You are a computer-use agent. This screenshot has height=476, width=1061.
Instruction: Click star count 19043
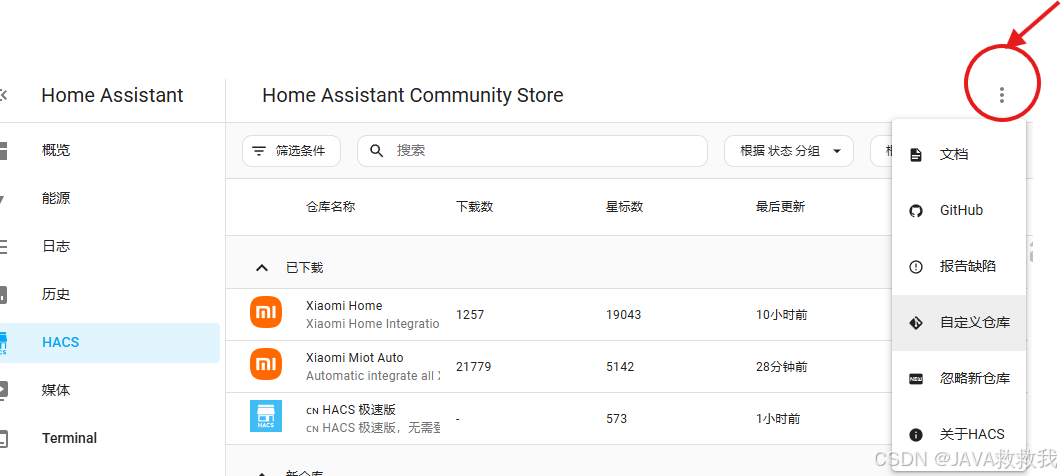click(623, 315)
